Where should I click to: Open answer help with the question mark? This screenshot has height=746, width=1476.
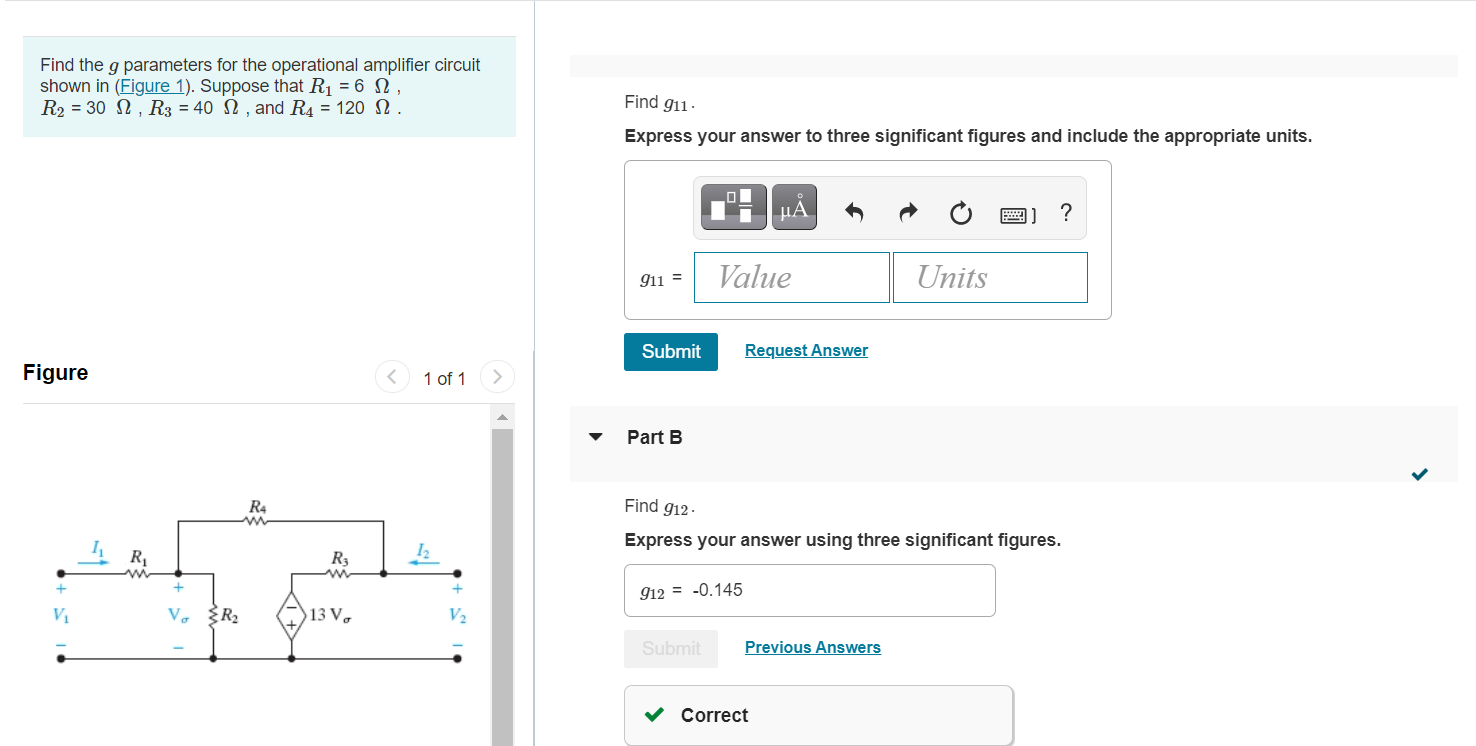coord(1065,212)
